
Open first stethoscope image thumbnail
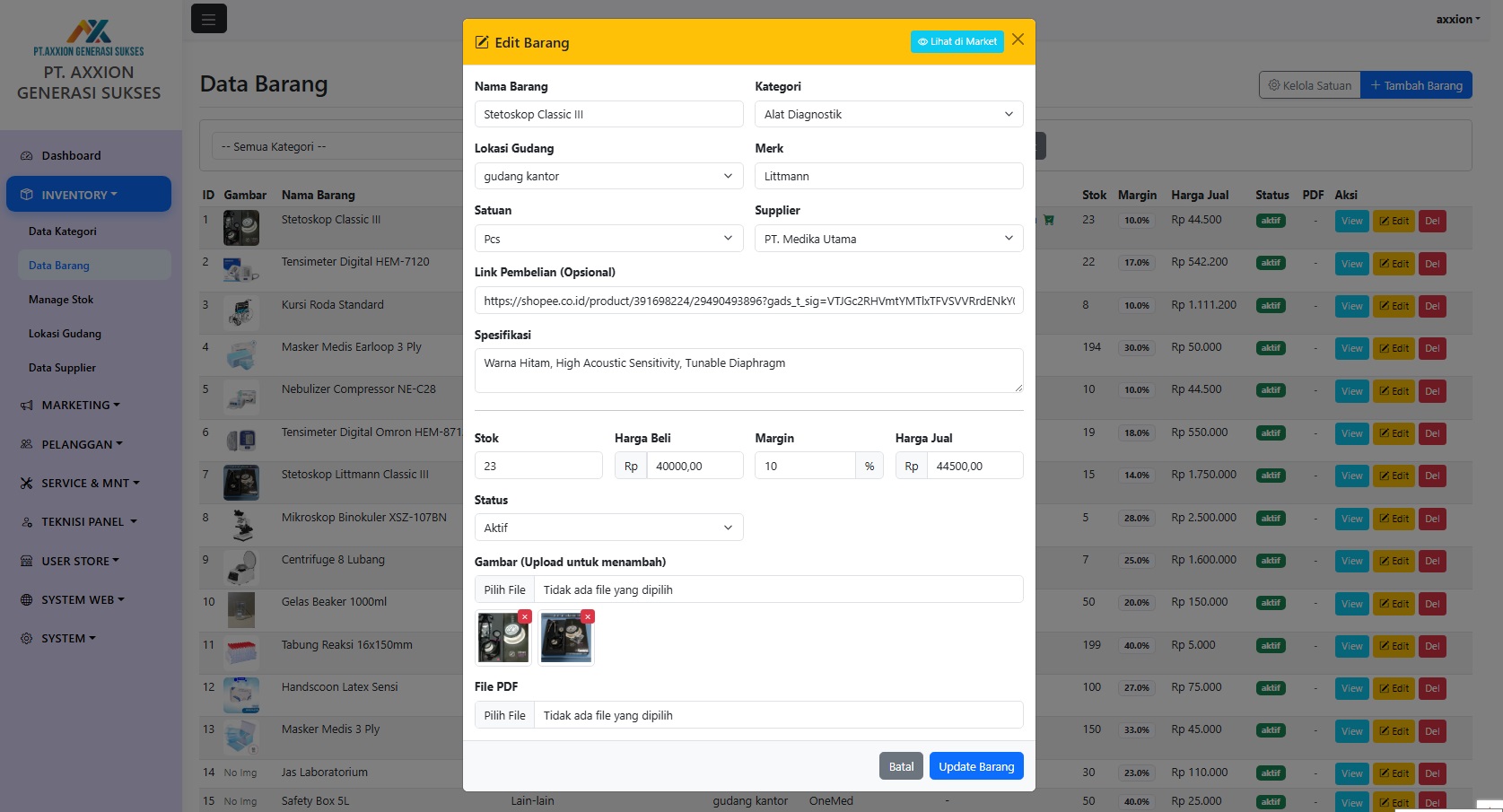click(502, 638)
